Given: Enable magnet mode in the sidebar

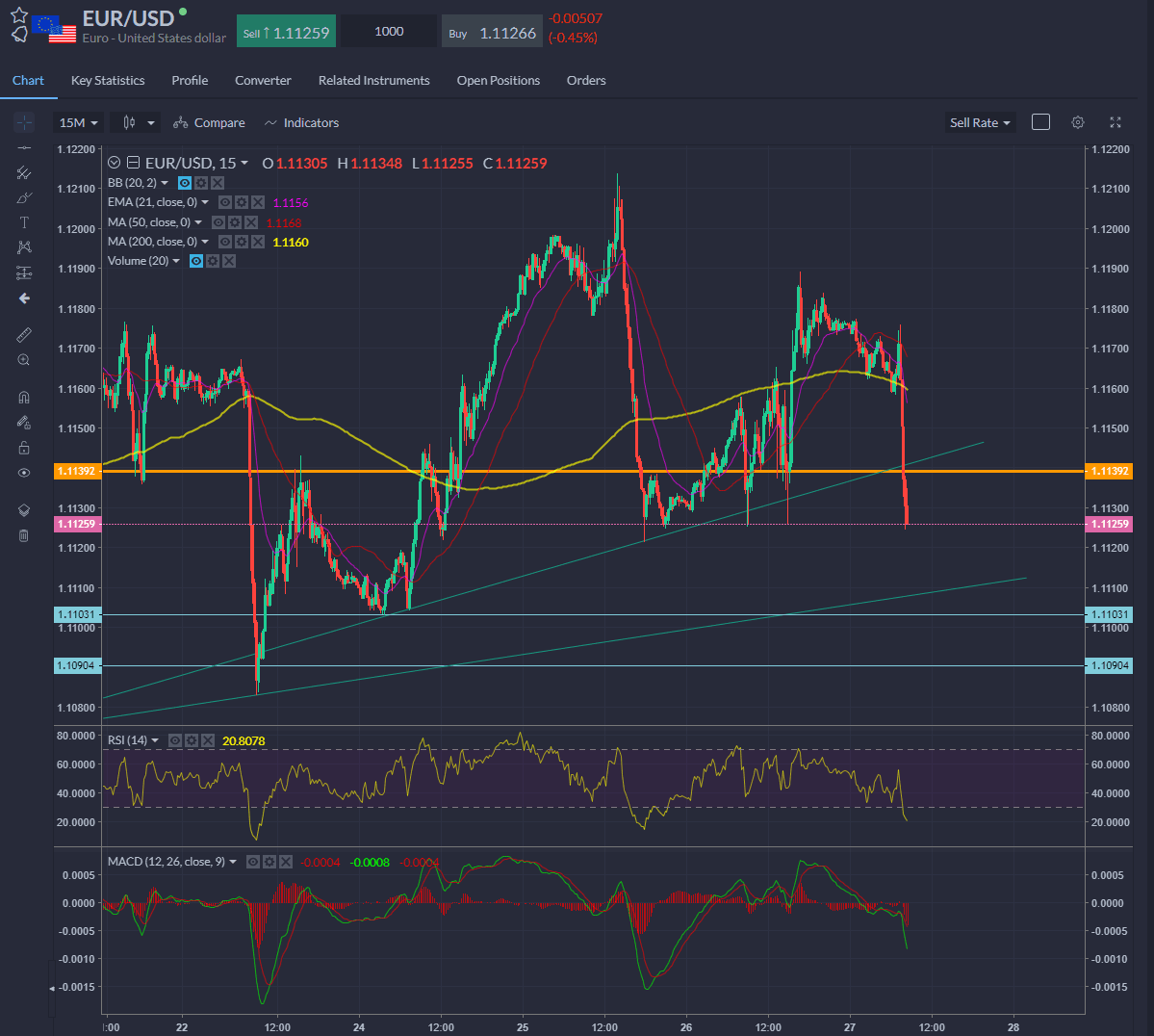Looking at the screenshot, I should pyautogui.click(x=24, y=397).
